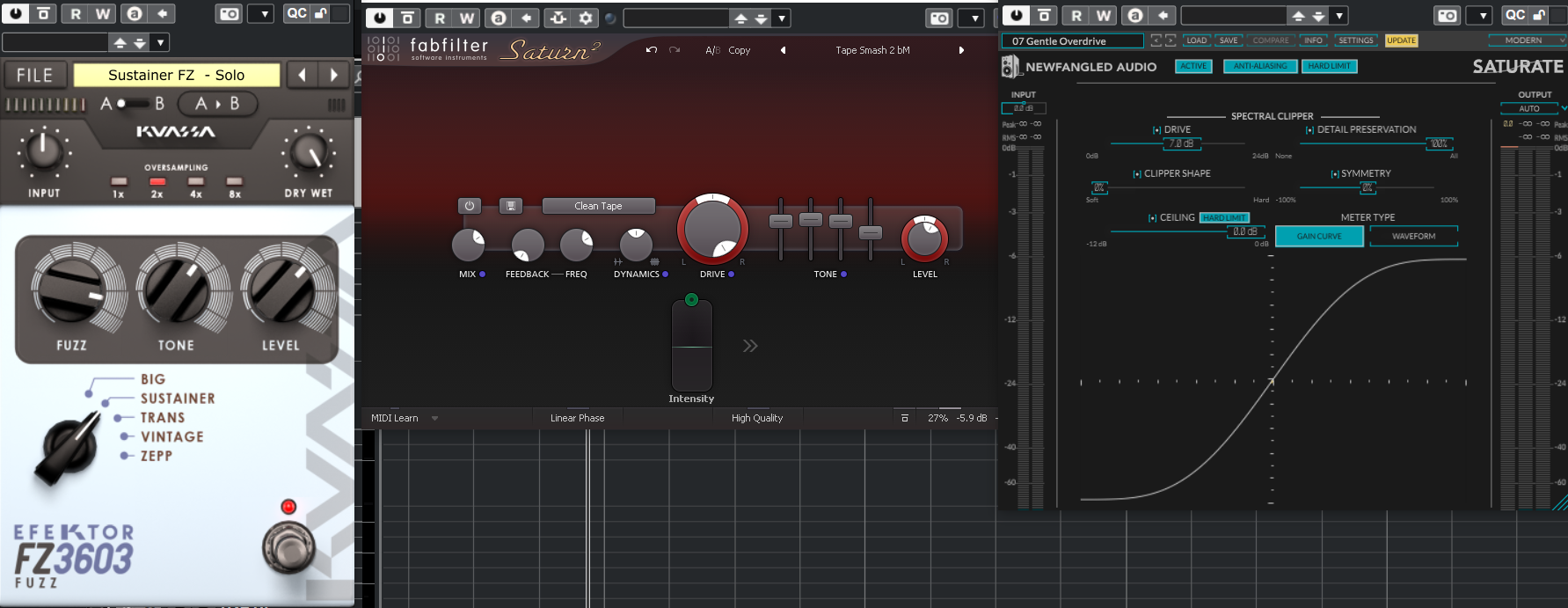Click the DRIVE slider value in Saturate

coord(1180,143)
